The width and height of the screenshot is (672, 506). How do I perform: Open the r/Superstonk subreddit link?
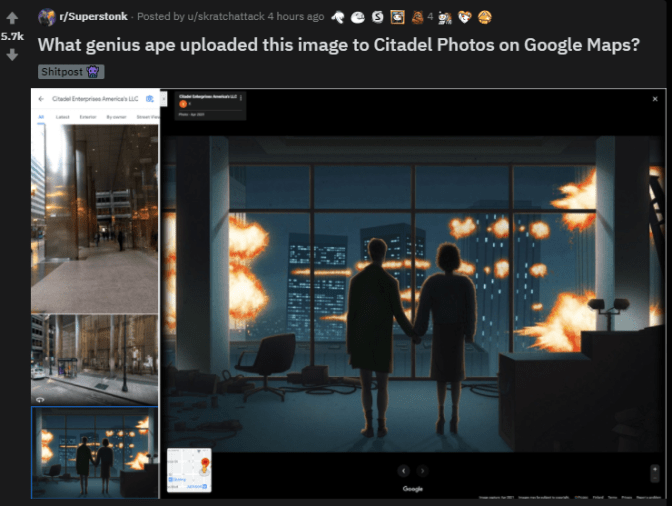(93, 17)
